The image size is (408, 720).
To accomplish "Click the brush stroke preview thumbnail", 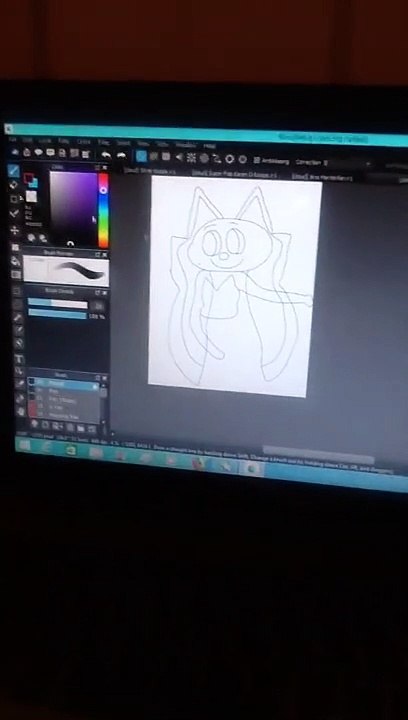I will click(66, 271).
